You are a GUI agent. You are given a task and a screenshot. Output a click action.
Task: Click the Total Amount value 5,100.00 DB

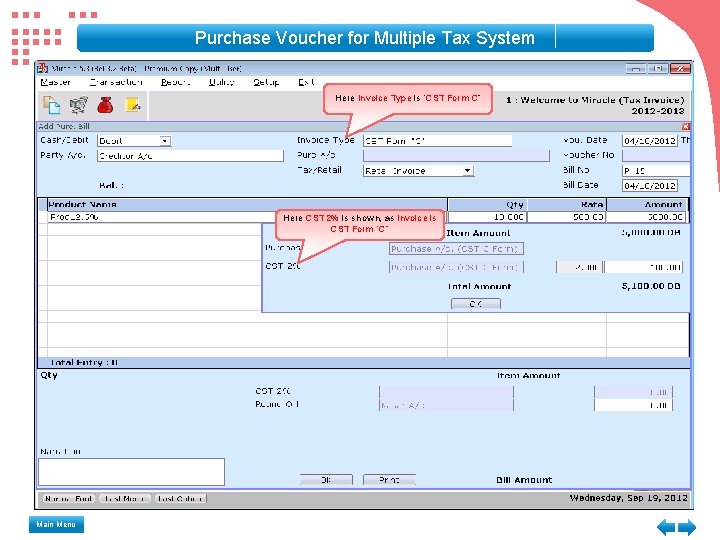pos(651,286)
